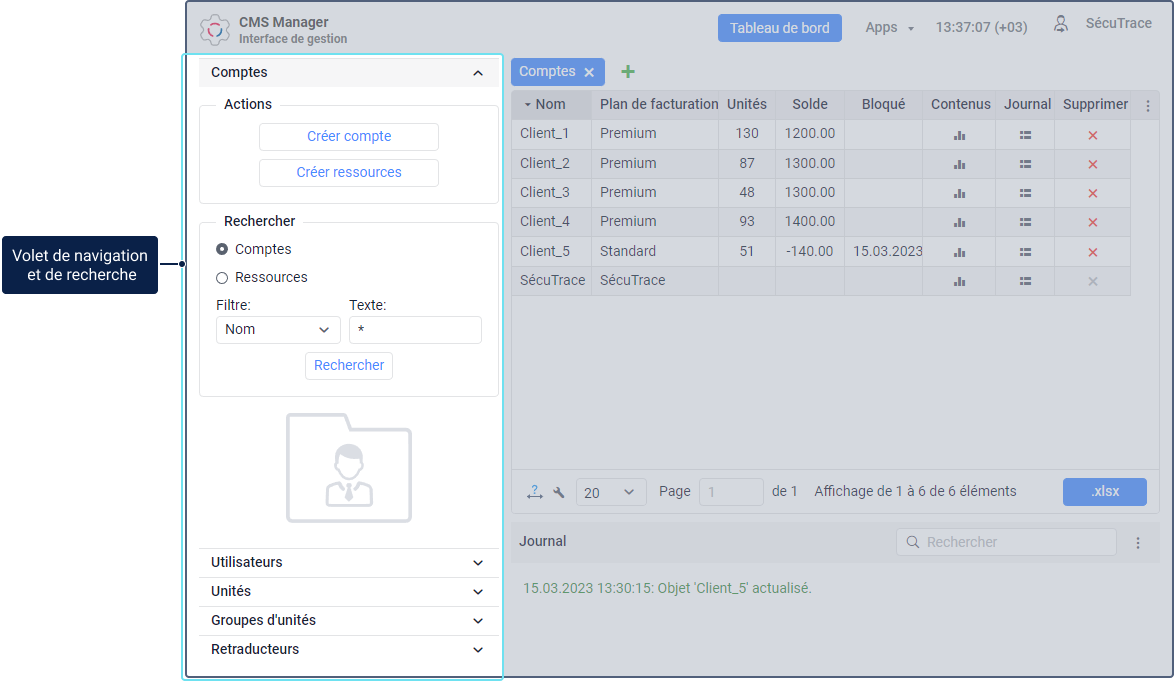Open Journal list icon for Client_3
The width and height of the screenshot is (1174, 681).
[1025, 193]
